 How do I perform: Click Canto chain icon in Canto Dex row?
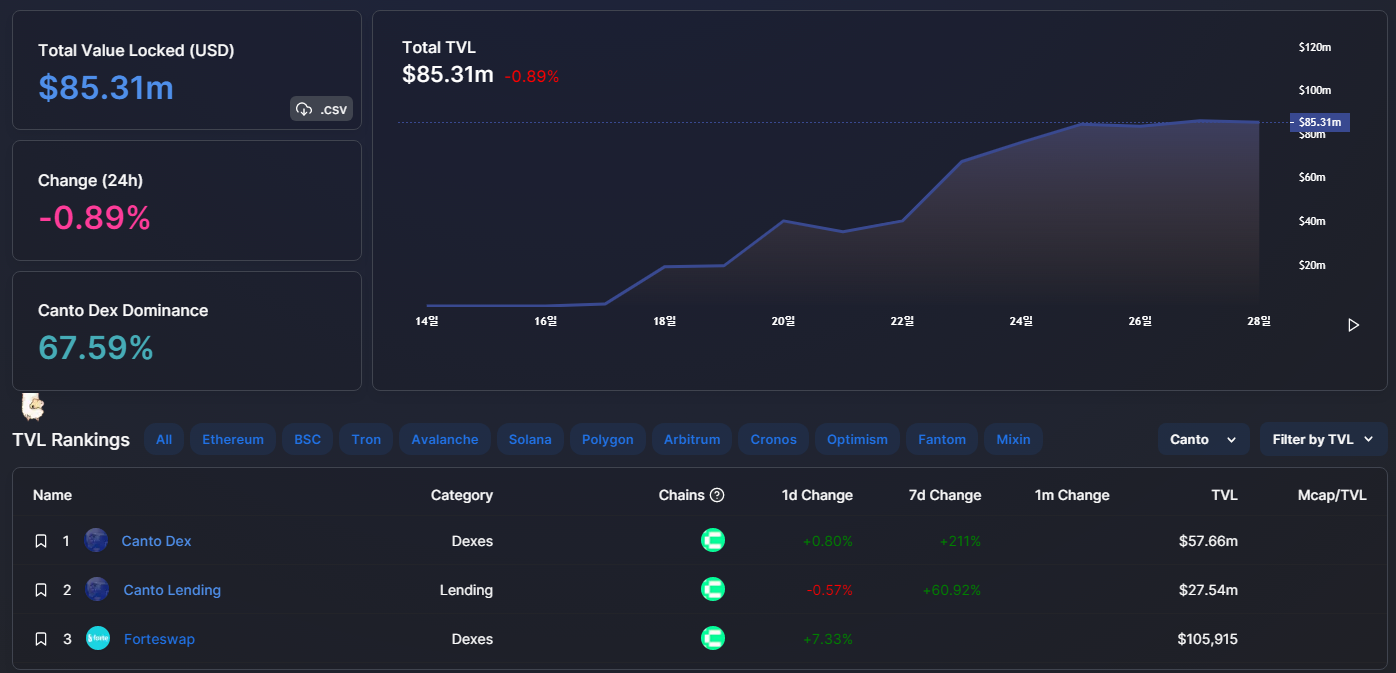coord(713,541)
